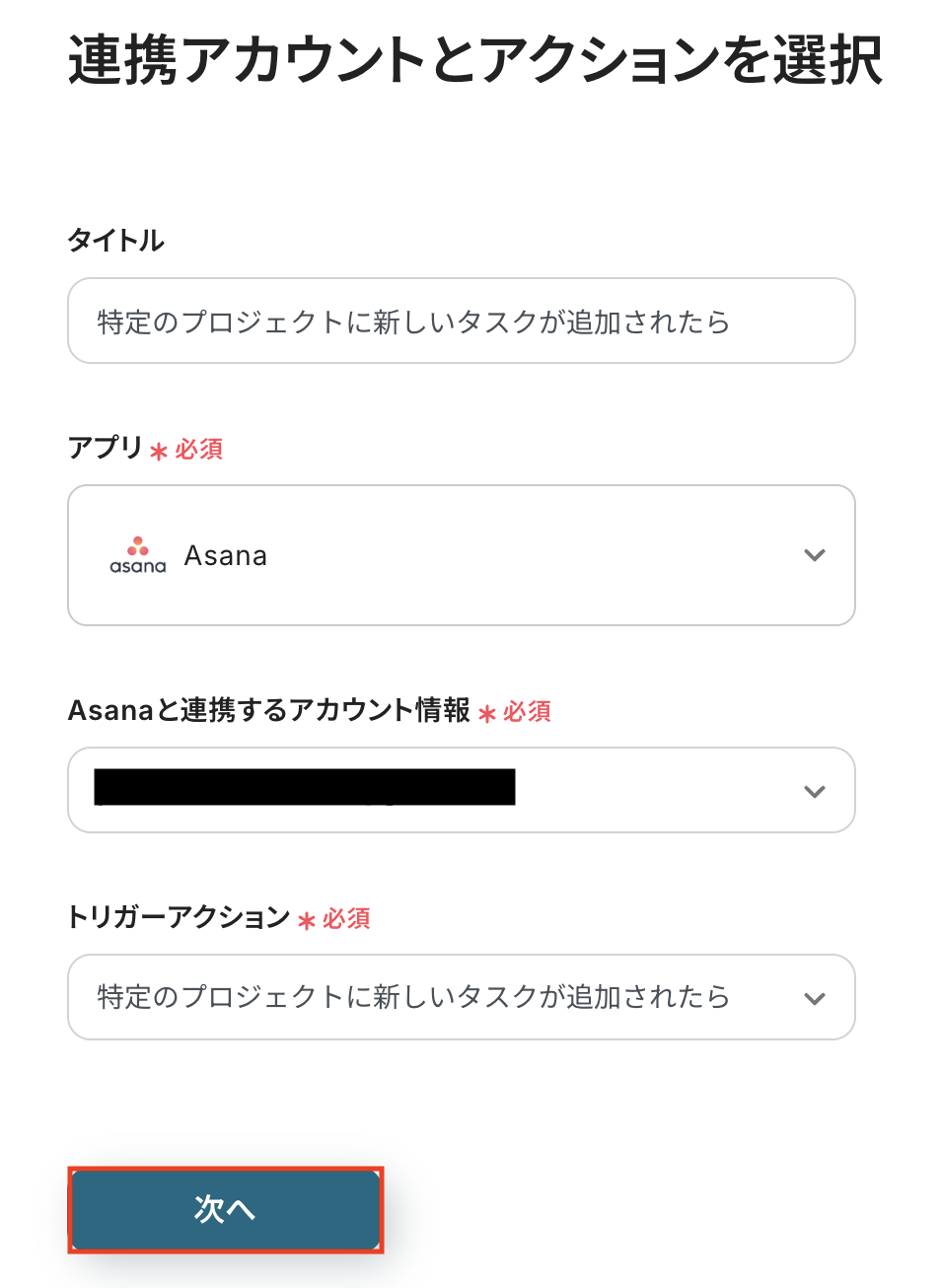The image size is (941, 1288).
Task: Expand the トリガーアクション dropdown chevron
Action: 815,998
